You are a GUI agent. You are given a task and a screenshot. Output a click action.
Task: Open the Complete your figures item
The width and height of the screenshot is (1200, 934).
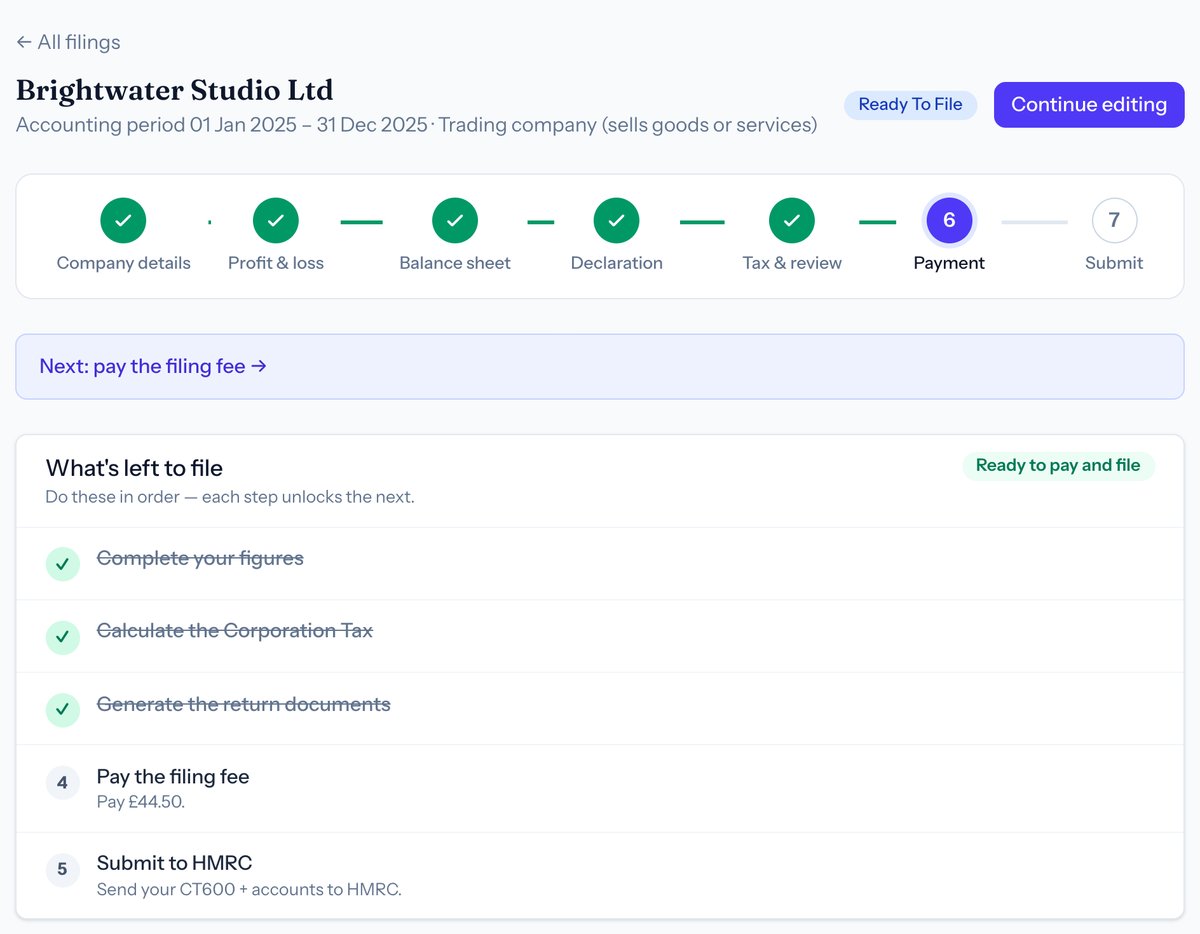point(600,564)
